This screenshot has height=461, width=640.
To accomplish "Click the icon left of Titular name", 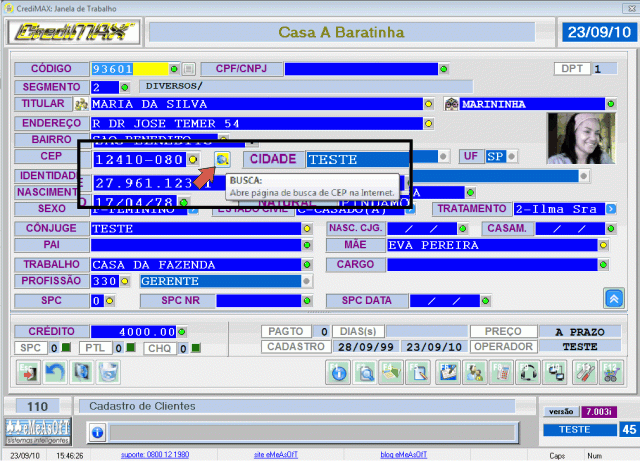I will point(81,103).
